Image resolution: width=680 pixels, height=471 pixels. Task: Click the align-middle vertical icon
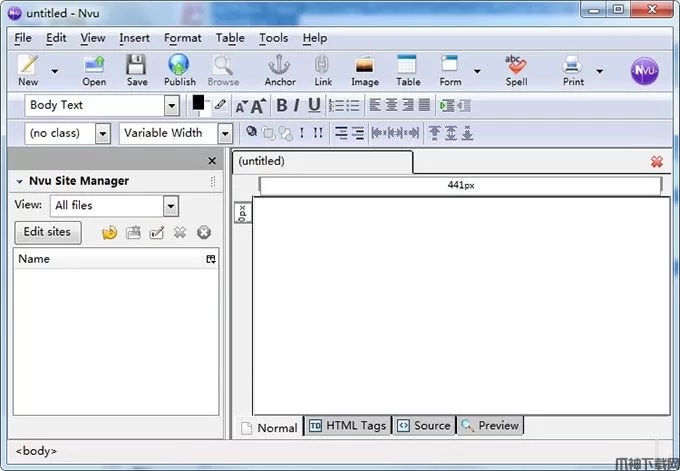tap(451, 133)
